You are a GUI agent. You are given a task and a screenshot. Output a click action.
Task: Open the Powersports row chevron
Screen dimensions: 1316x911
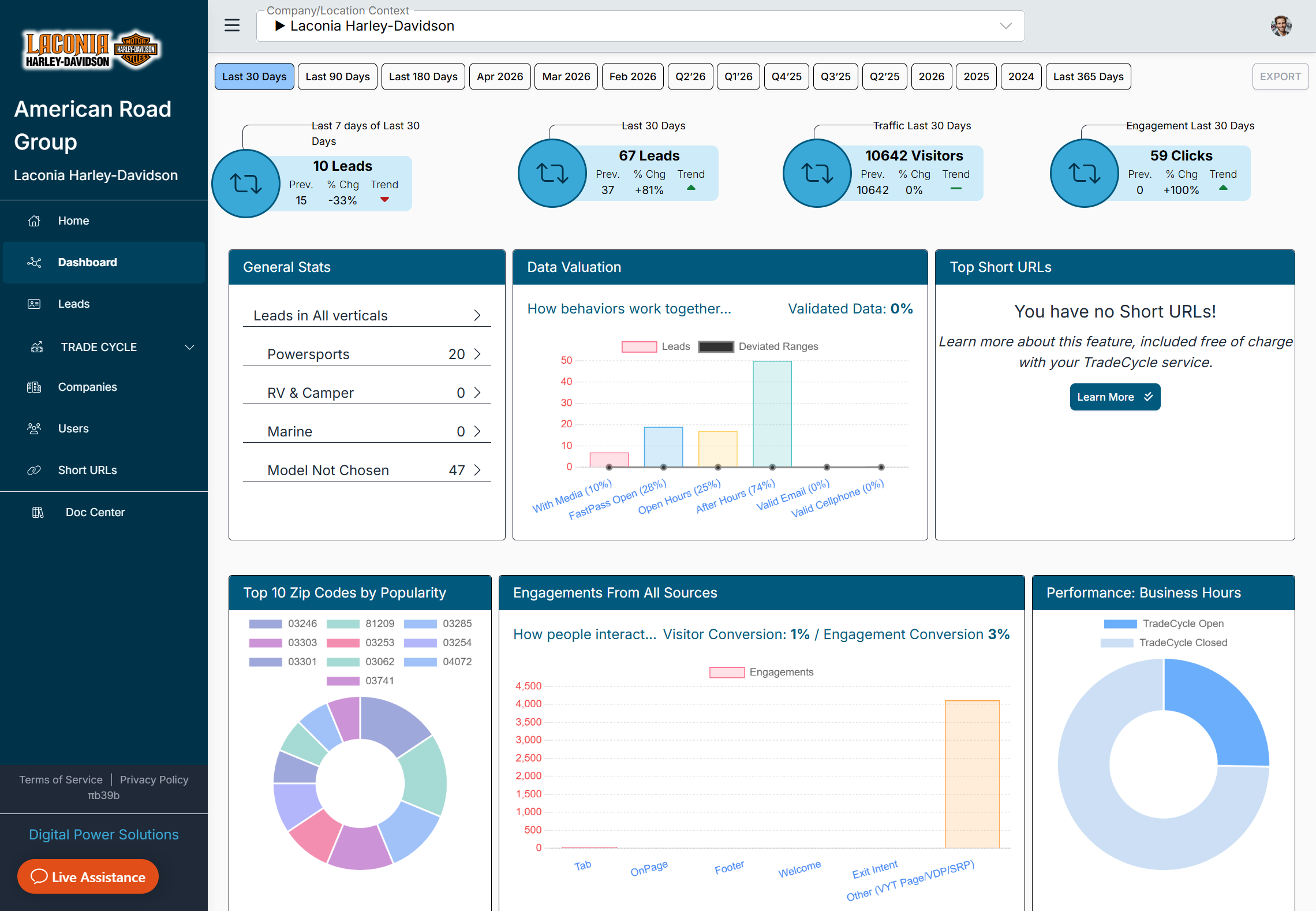pos(477,354)
